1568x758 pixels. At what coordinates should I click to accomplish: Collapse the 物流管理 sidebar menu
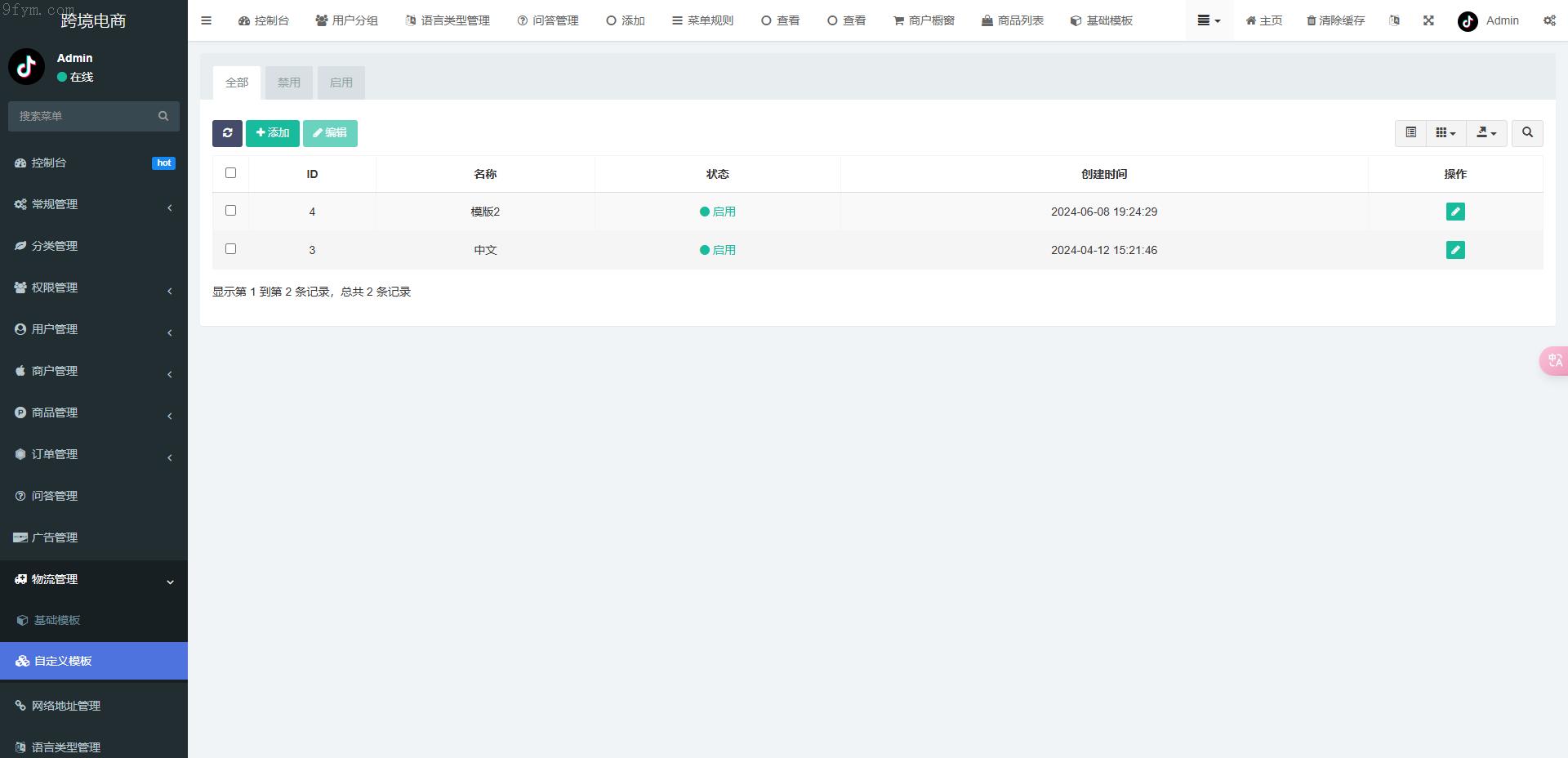94,579
